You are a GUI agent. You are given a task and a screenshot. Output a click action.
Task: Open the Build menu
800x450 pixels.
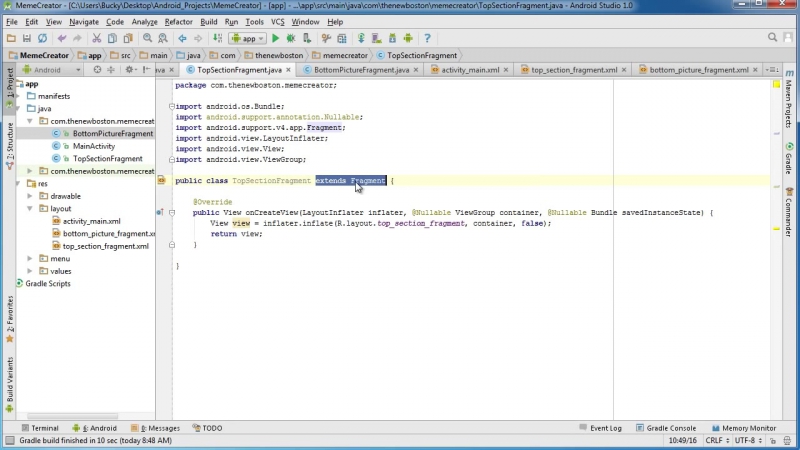[x=209, y=22]
